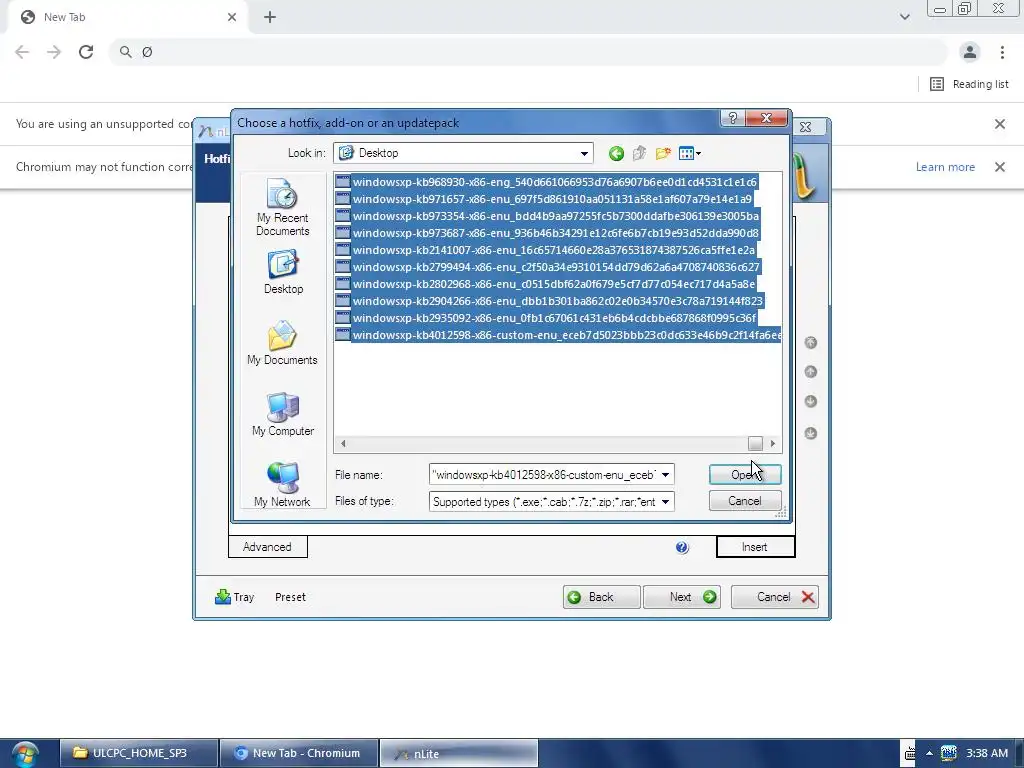
Task: Select file windowsxp-kb4012598-x86-custom-enu
Action: click(x=558, y=335)
